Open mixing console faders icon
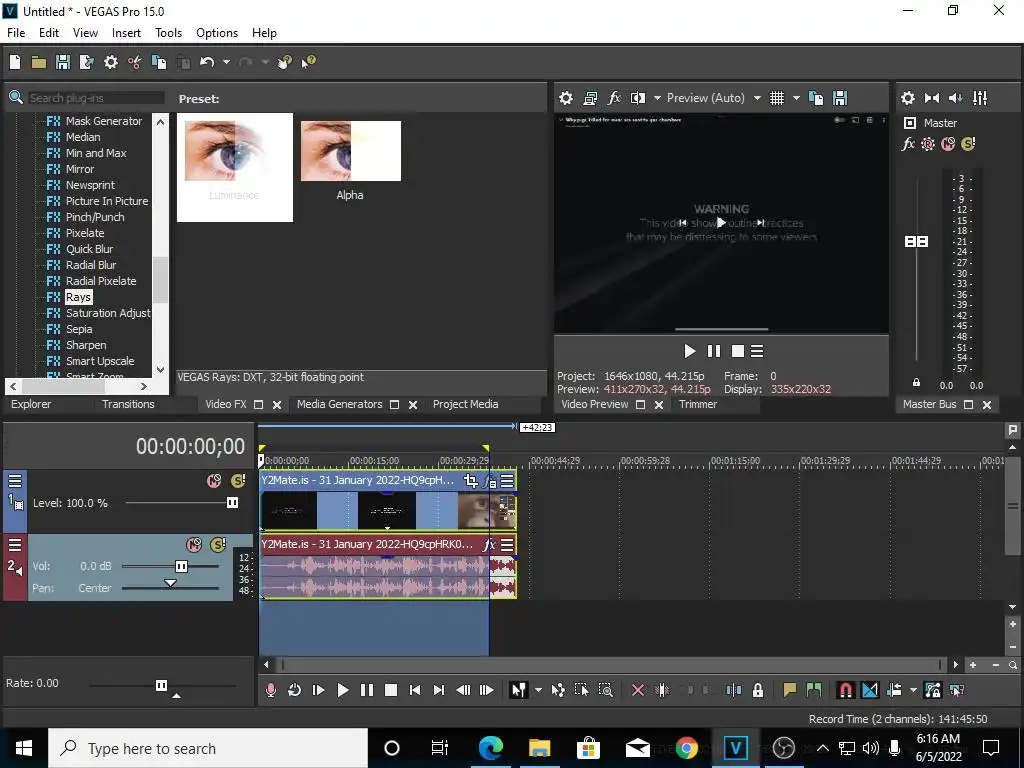This screenshot has width=1024, height=768. pos(980,98)
